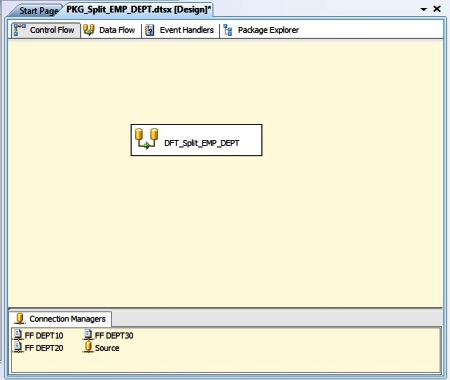Open the Event Handlers tab
This screenshot has height=380, width=450.
pyautogui.click(x=180, y=30)
